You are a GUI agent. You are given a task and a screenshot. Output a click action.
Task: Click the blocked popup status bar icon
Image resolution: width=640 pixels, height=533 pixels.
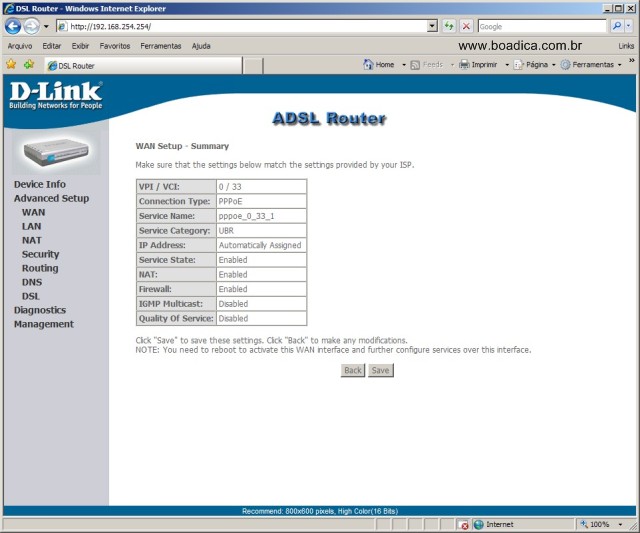(463, 525)
